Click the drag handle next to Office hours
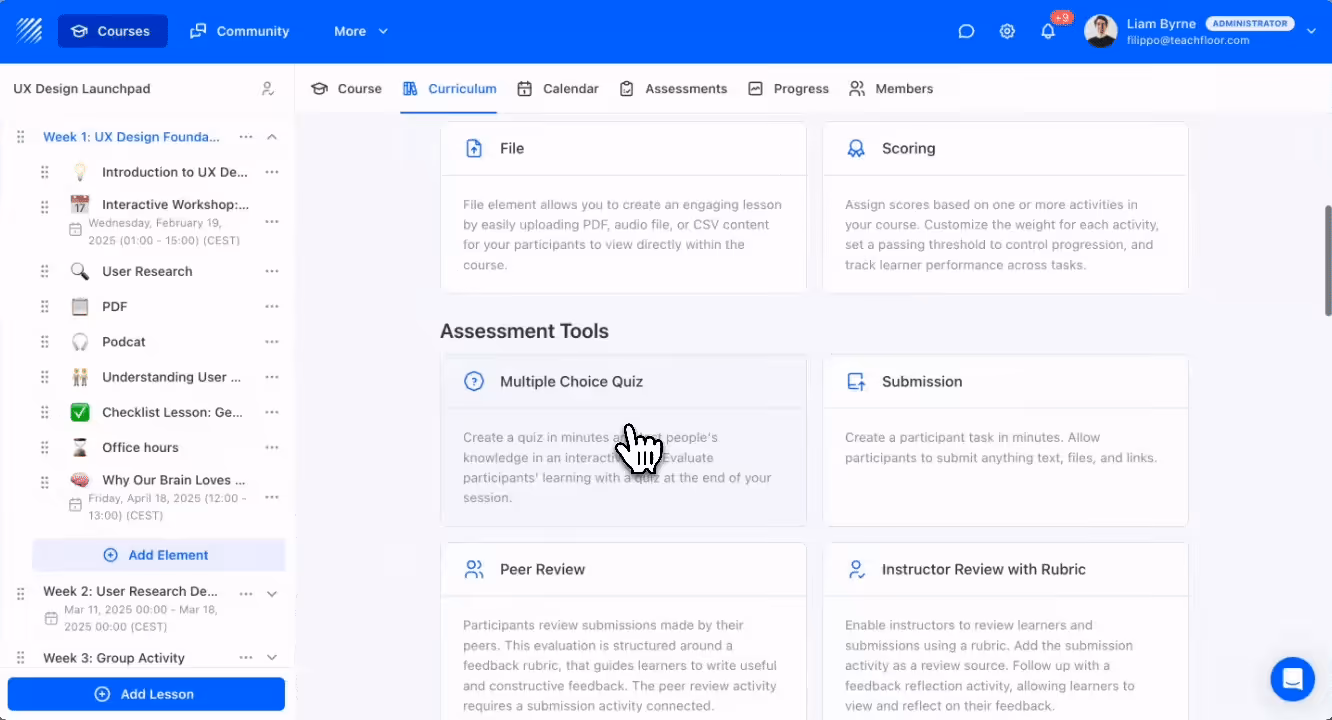Viewport: 1332px width, 720px height. 44,448
